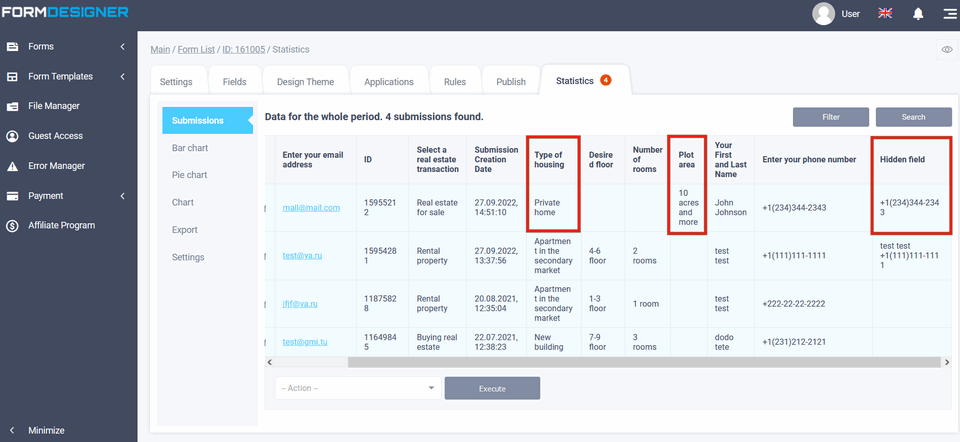Image resolution: width=960 pixels, height=442 pixels.
Task: Expand the Form Templates submenu chevron
Action: (x=122, y=77)
